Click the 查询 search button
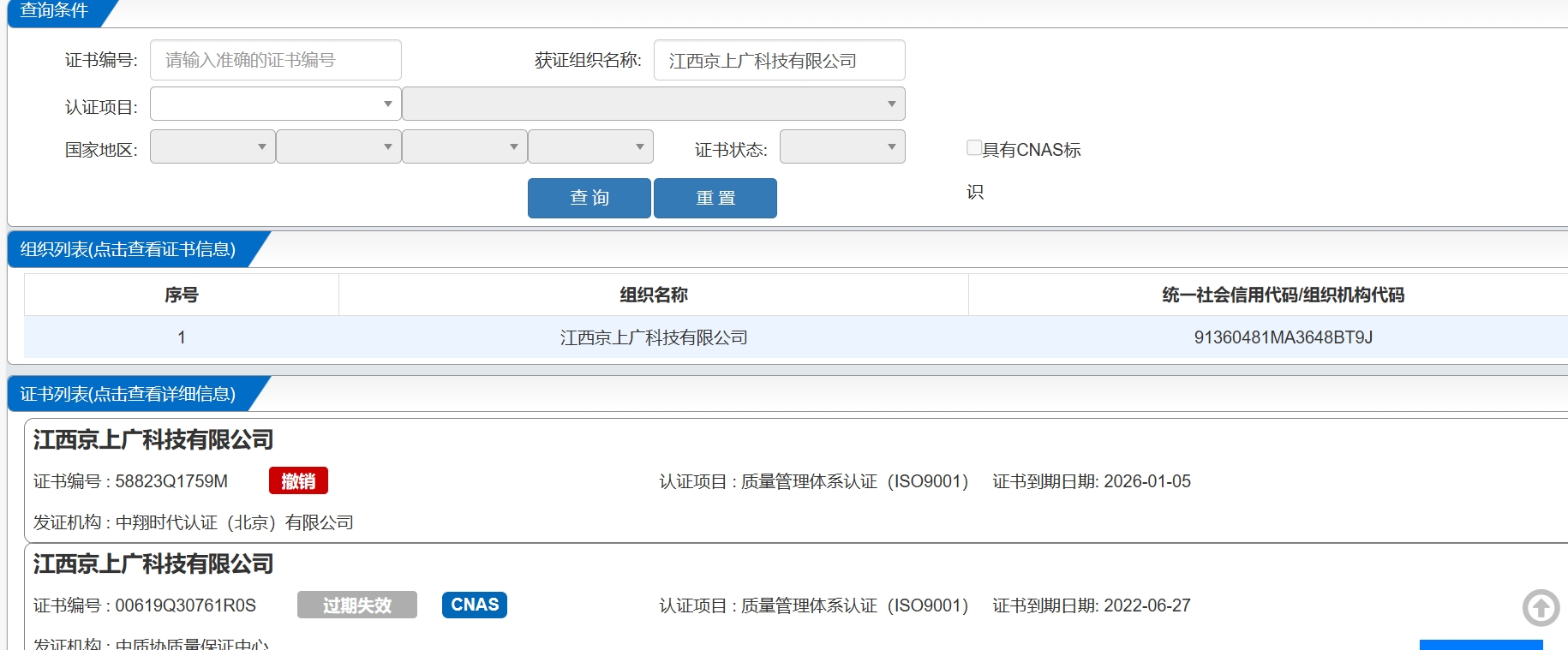 click(589, 198)
